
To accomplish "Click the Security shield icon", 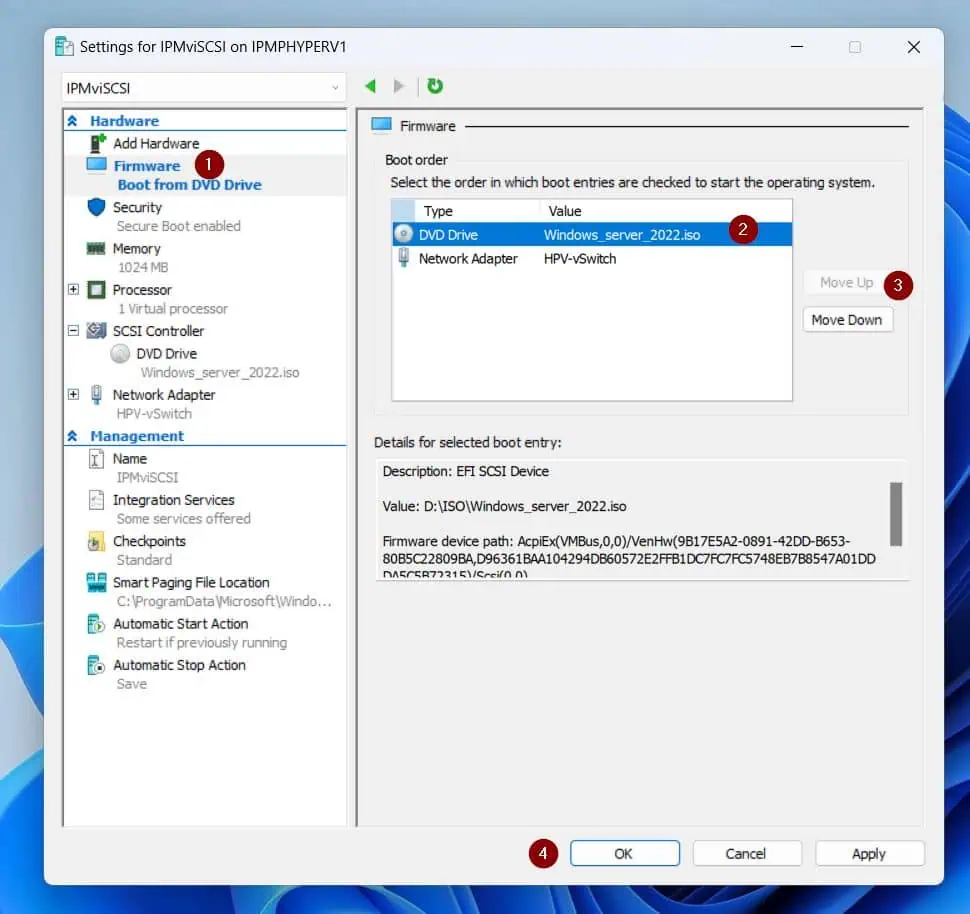I will click(x=97, y=207).
